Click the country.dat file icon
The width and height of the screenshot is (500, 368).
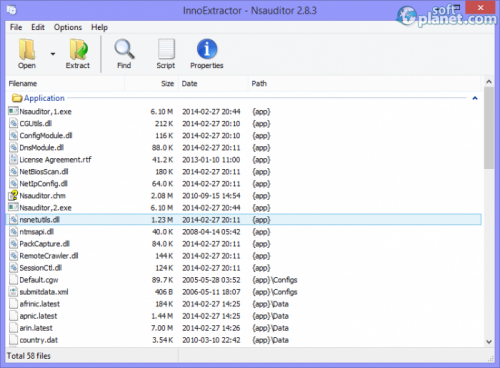pos(13,340)
